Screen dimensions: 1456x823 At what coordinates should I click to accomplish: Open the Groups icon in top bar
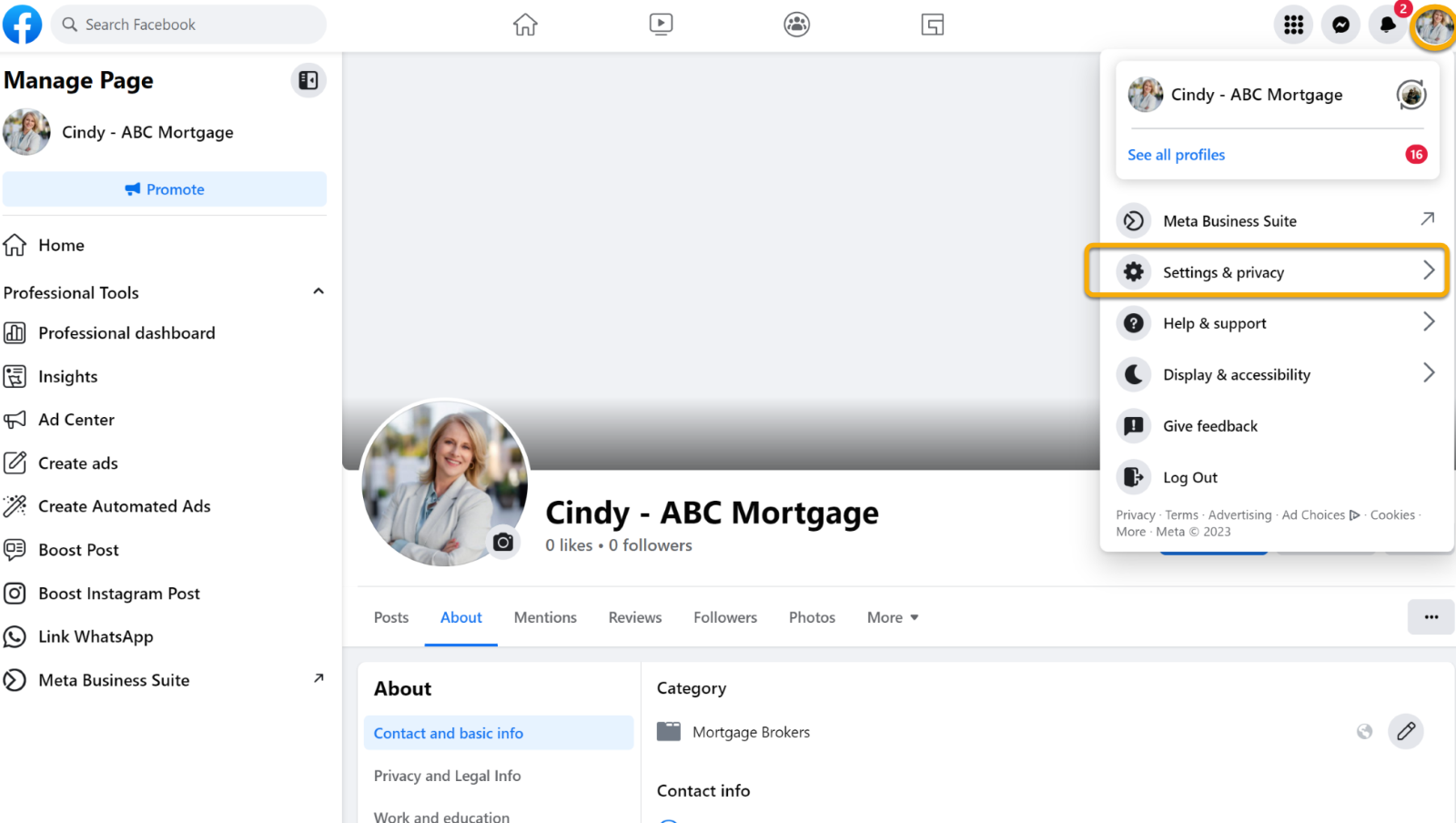[x=796, y=25]
